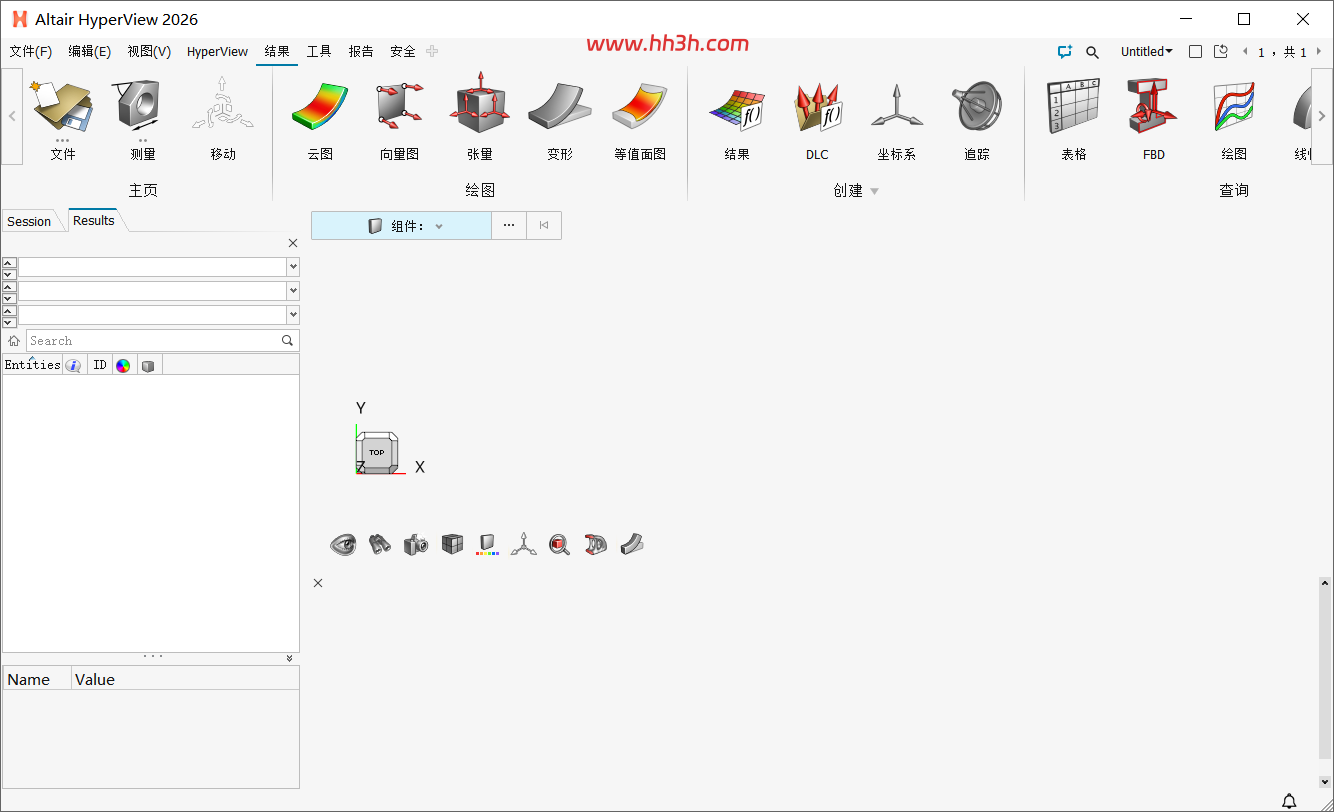Open the third Results browser dropdown

(293, 315)
